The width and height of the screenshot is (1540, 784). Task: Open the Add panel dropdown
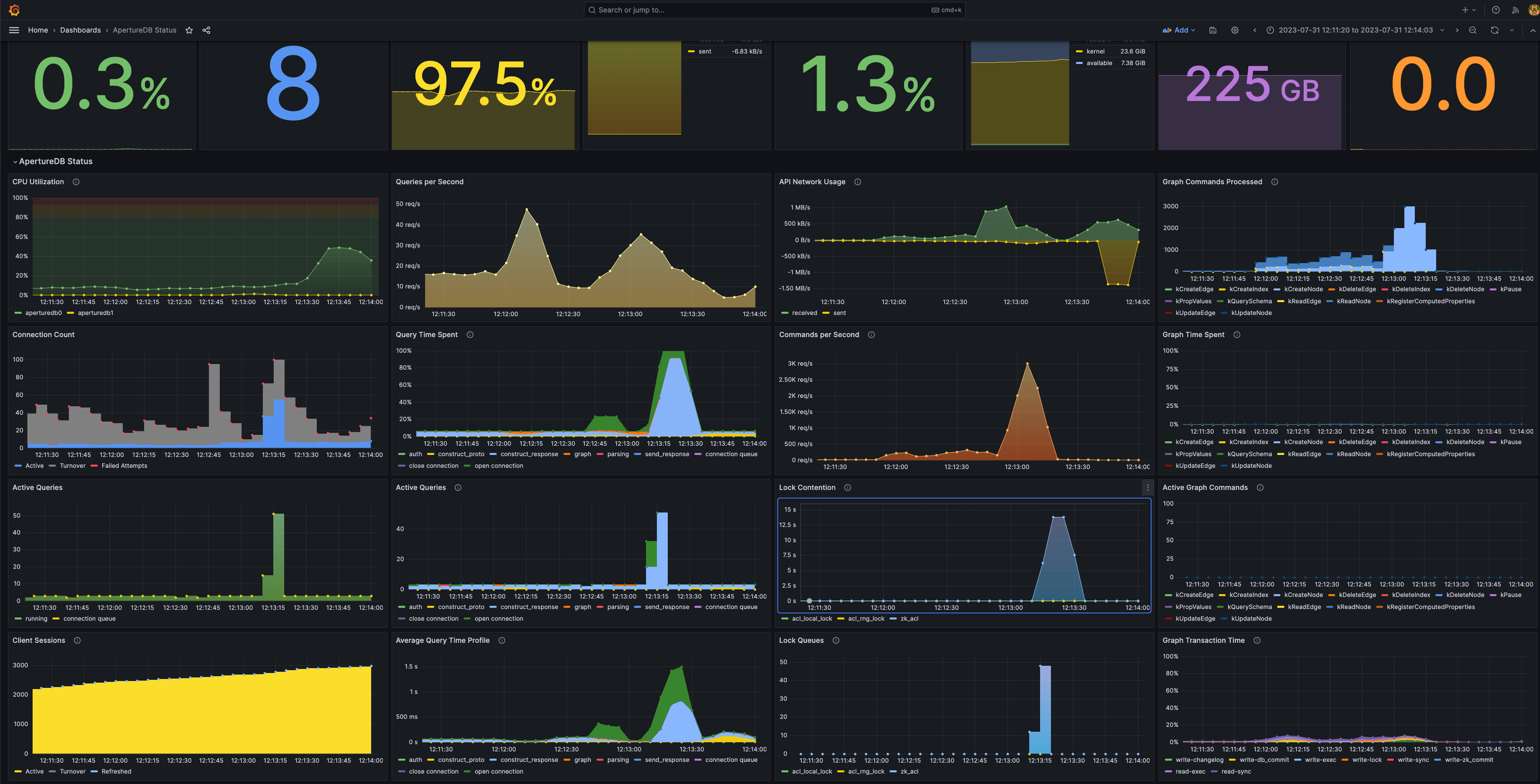click(1179, 31)
